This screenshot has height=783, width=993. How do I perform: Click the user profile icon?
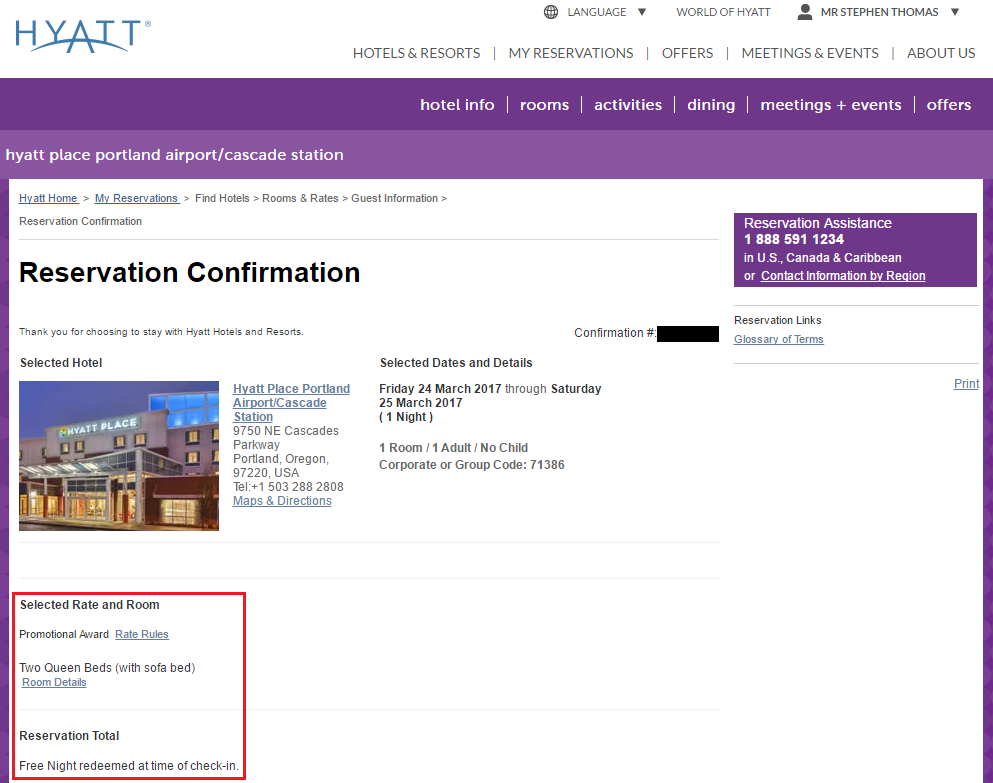[804, 12]
